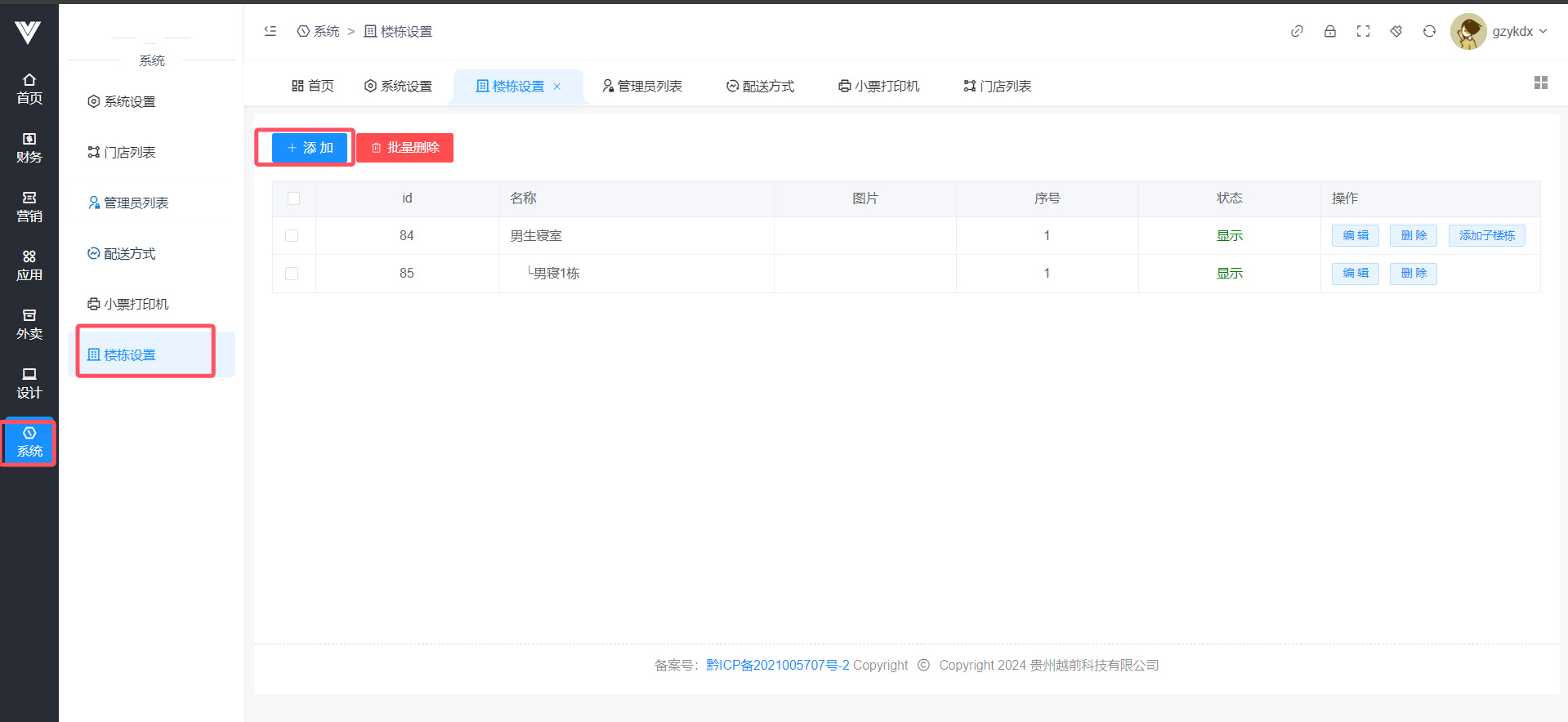Screen dimensions: 1568x722
Task: Collapse the sidebar with the menu fold icon
Action: click(x=270, y=31)
